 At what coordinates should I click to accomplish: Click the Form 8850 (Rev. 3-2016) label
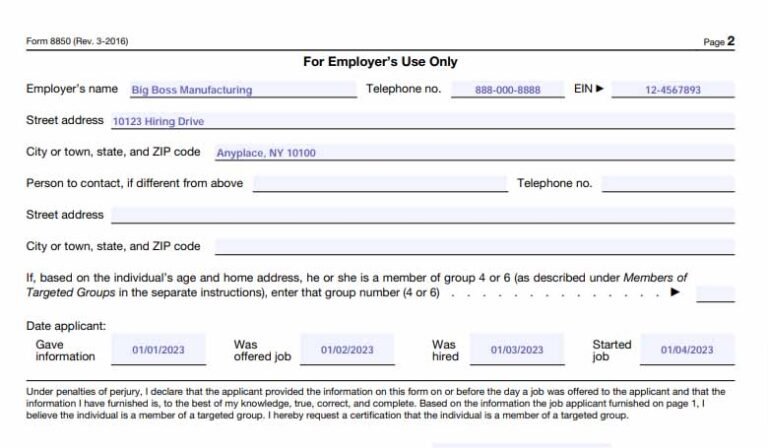(77, 41)
